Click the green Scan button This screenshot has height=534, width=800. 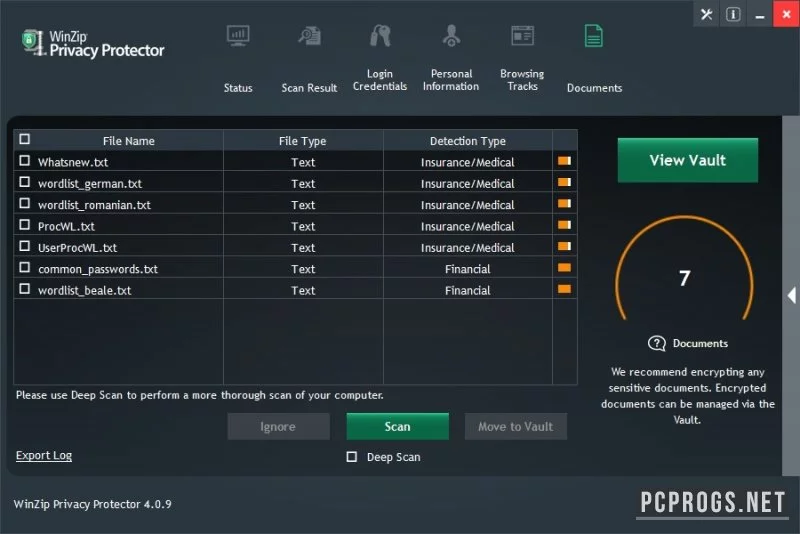click(397, 426)
